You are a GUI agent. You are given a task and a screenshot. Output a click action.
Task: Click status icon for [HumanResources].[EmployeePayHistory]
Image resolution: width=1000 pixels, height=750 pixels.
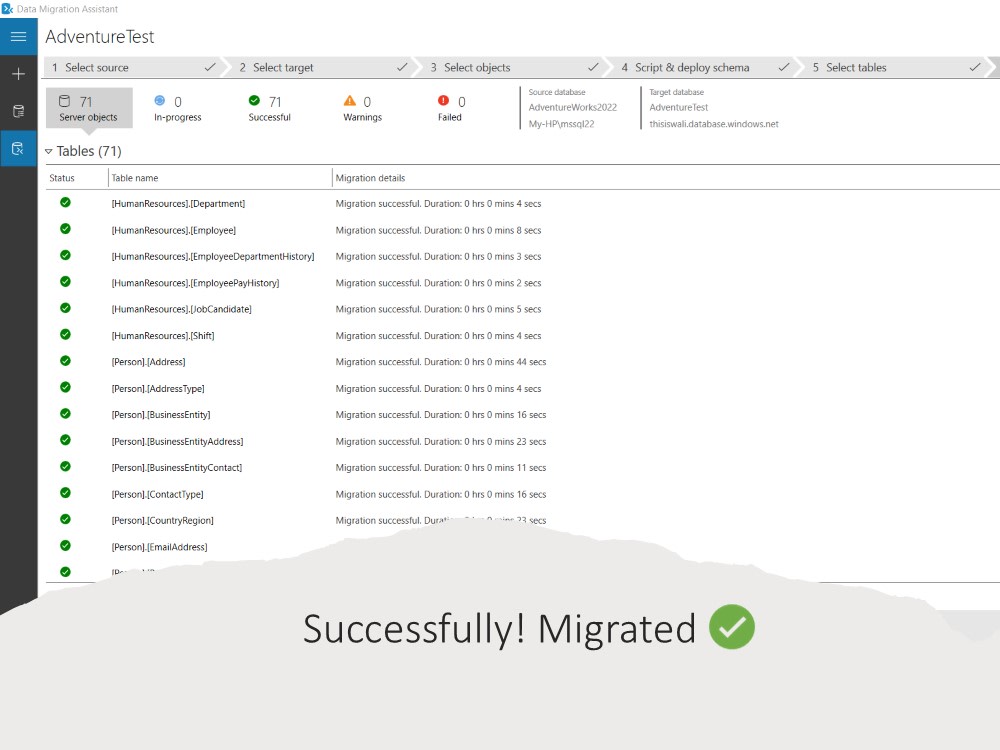coord(65,282)
